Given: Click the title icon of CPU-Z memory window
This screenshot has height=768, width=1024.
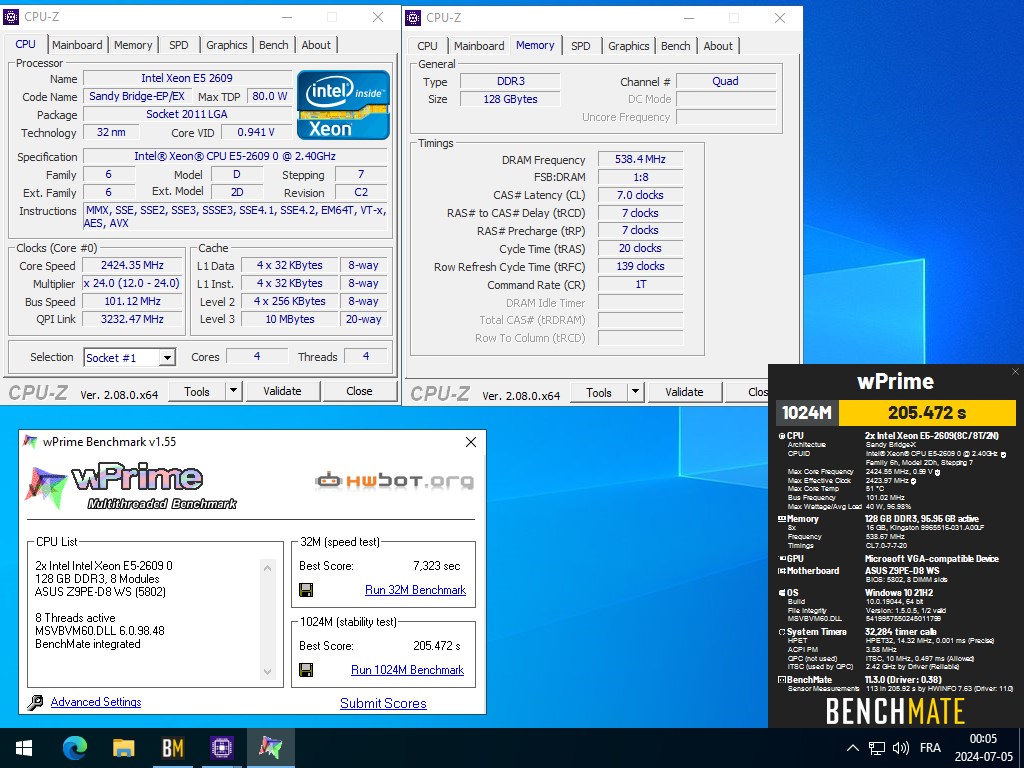Looking at the screenshot, I should pyautogui.click(x=413, y=18).
